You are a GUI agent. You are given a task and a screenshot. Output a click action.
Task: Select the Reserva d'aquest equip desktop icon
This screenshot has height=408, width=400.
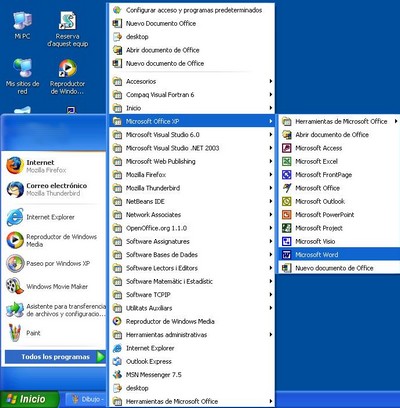68,29
